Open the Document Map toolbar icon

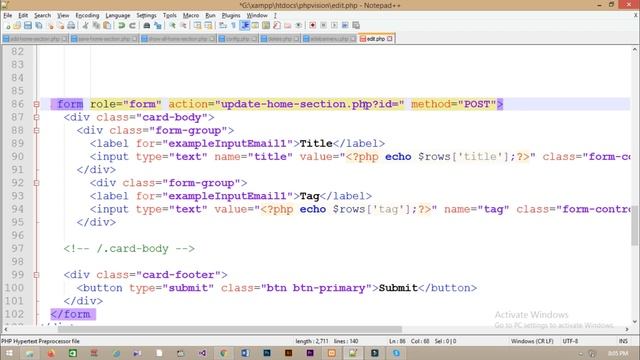pyautogui.click(x=266, y=26)
